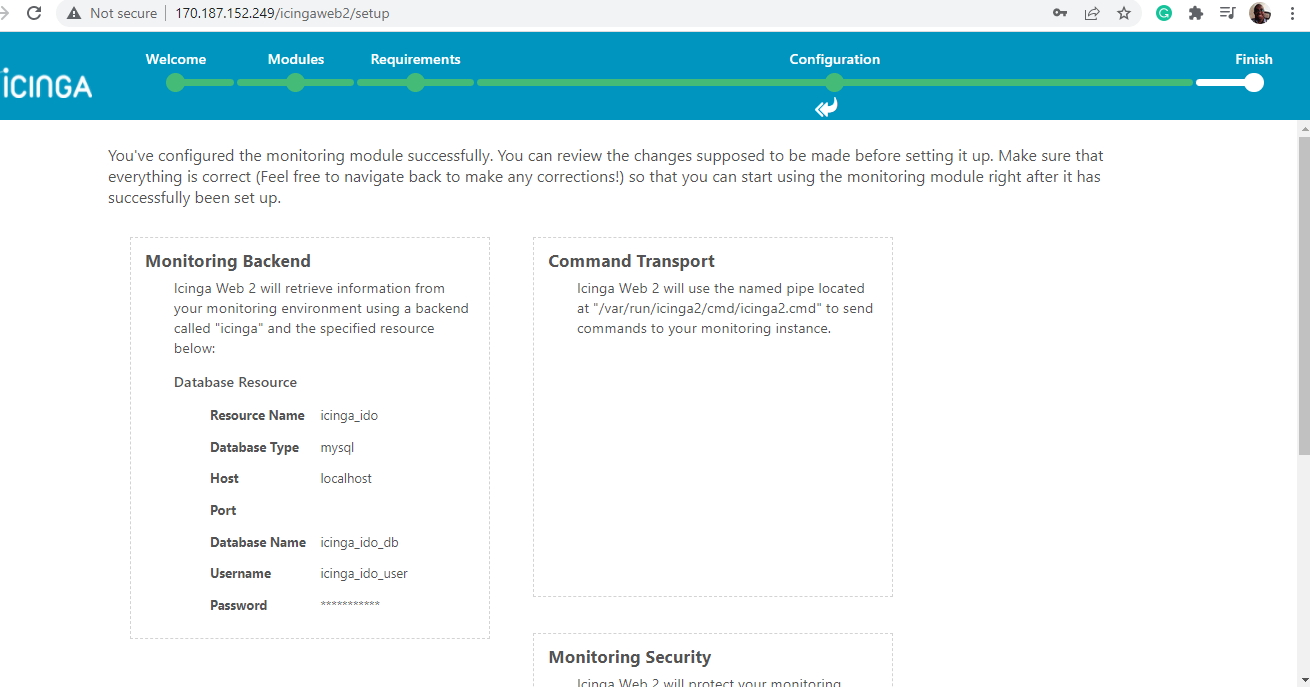The image size is (1310, 687).
Task: Click the intro paragraph about monitoring module
Action: (606, 177)
